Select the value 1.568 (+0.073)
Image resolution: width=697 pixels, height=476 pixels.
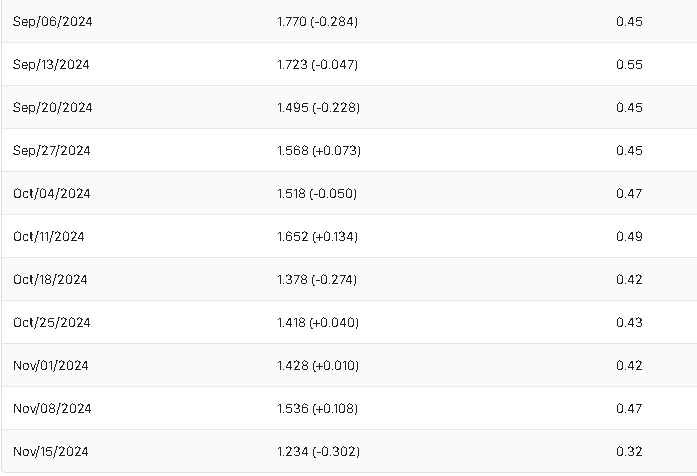tap(319, 150)
